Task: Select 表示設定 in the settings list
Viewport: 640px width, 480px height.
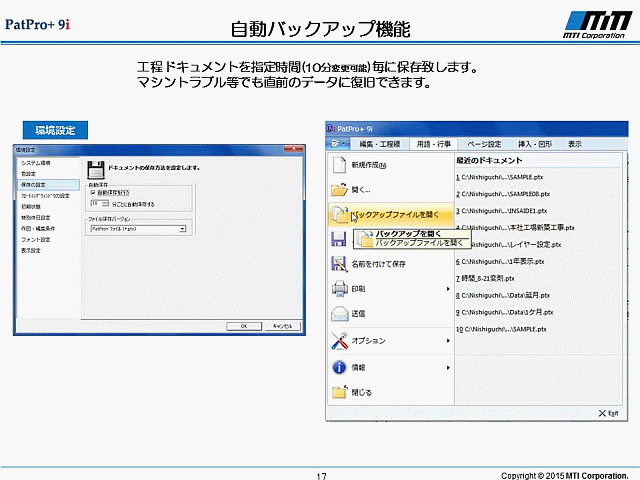Action: [x=31, y=251]
